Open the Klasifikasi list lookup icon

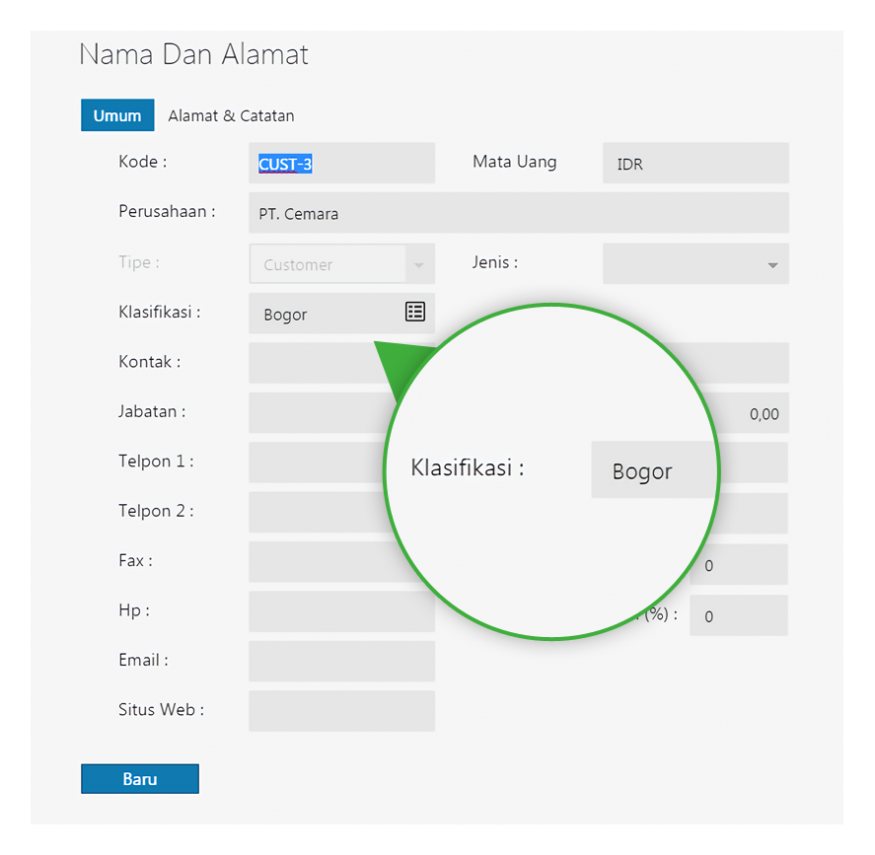[415, 312]
